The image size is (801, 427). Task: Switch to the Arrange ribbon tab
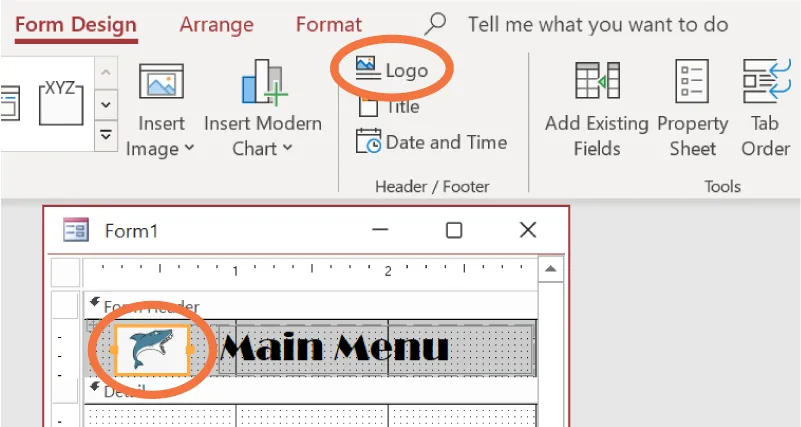point(217,24)
